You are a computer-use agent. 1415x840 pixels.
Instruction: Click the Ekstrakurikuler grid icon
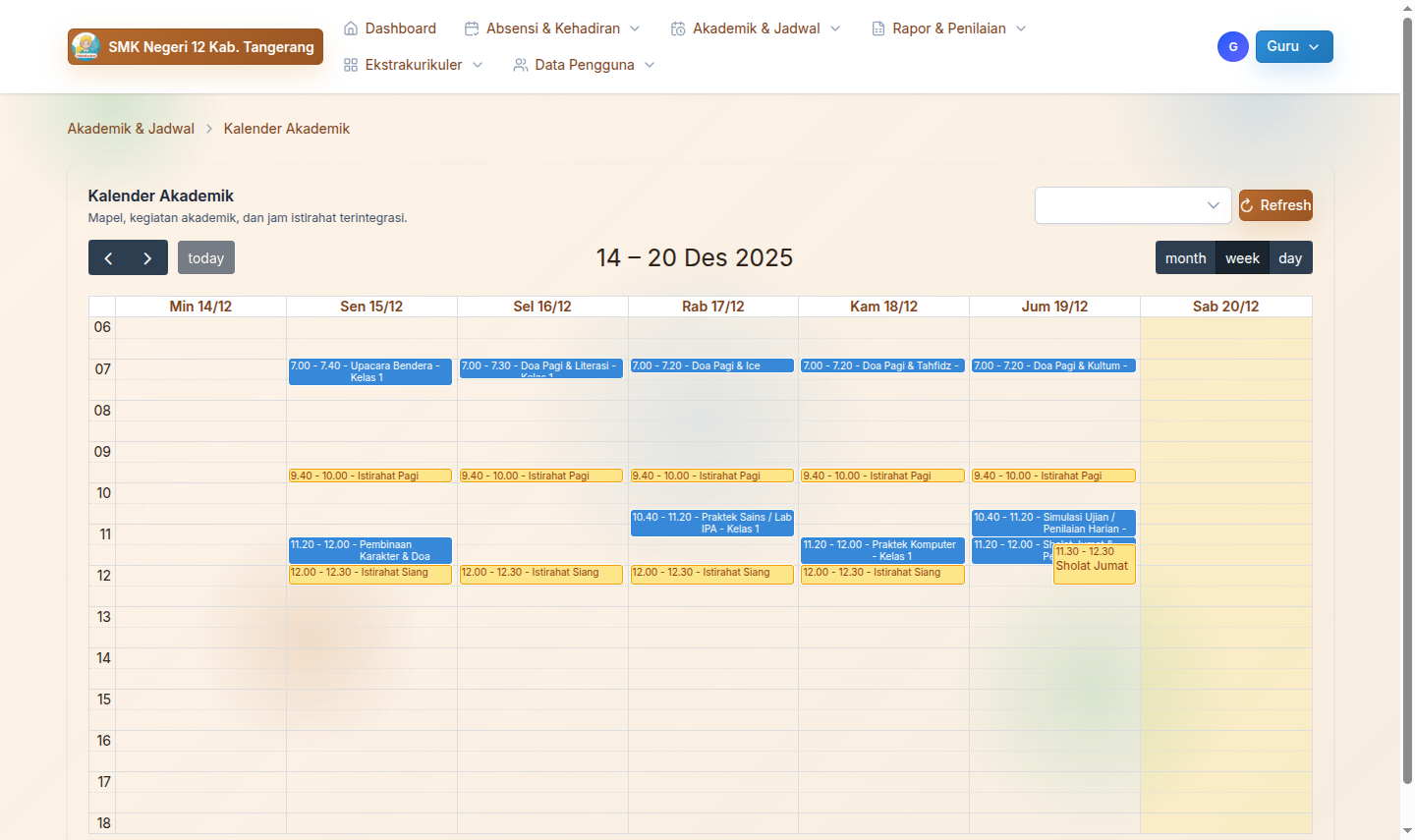(351, 65)
